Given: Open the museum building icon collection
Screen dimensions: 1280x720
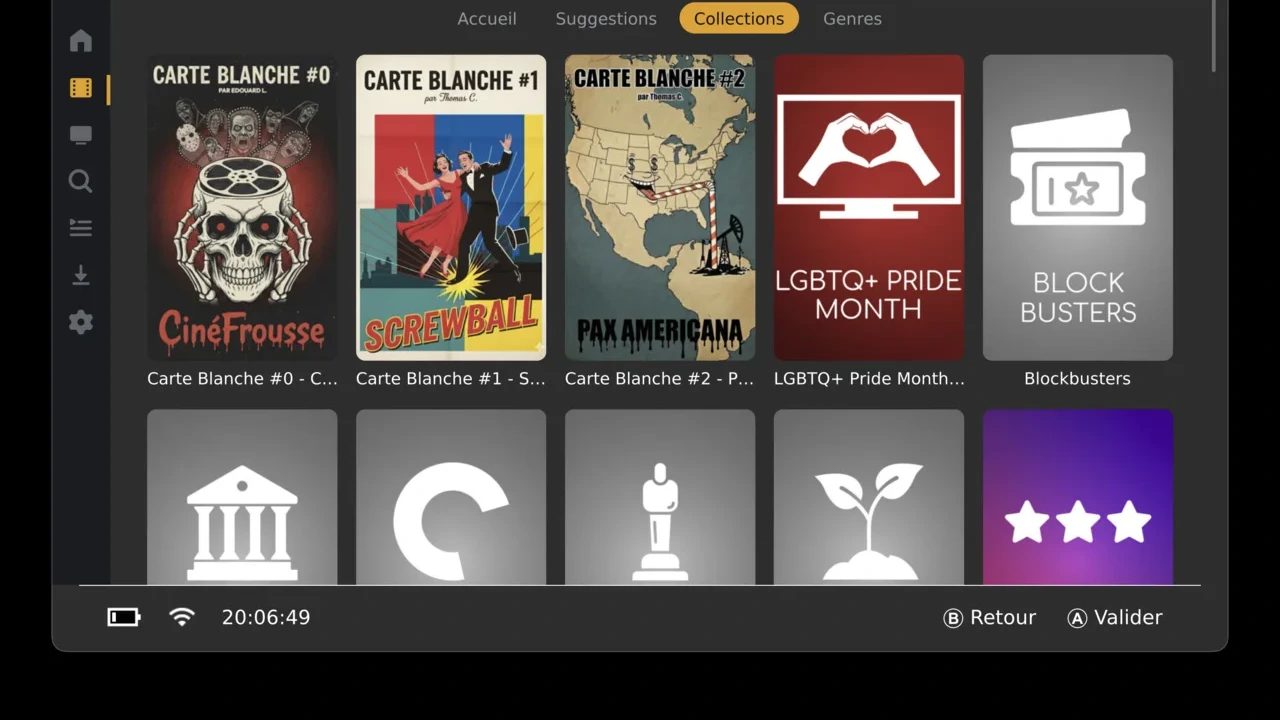Looking at the screenshot, I should click(x=242, y=497).
